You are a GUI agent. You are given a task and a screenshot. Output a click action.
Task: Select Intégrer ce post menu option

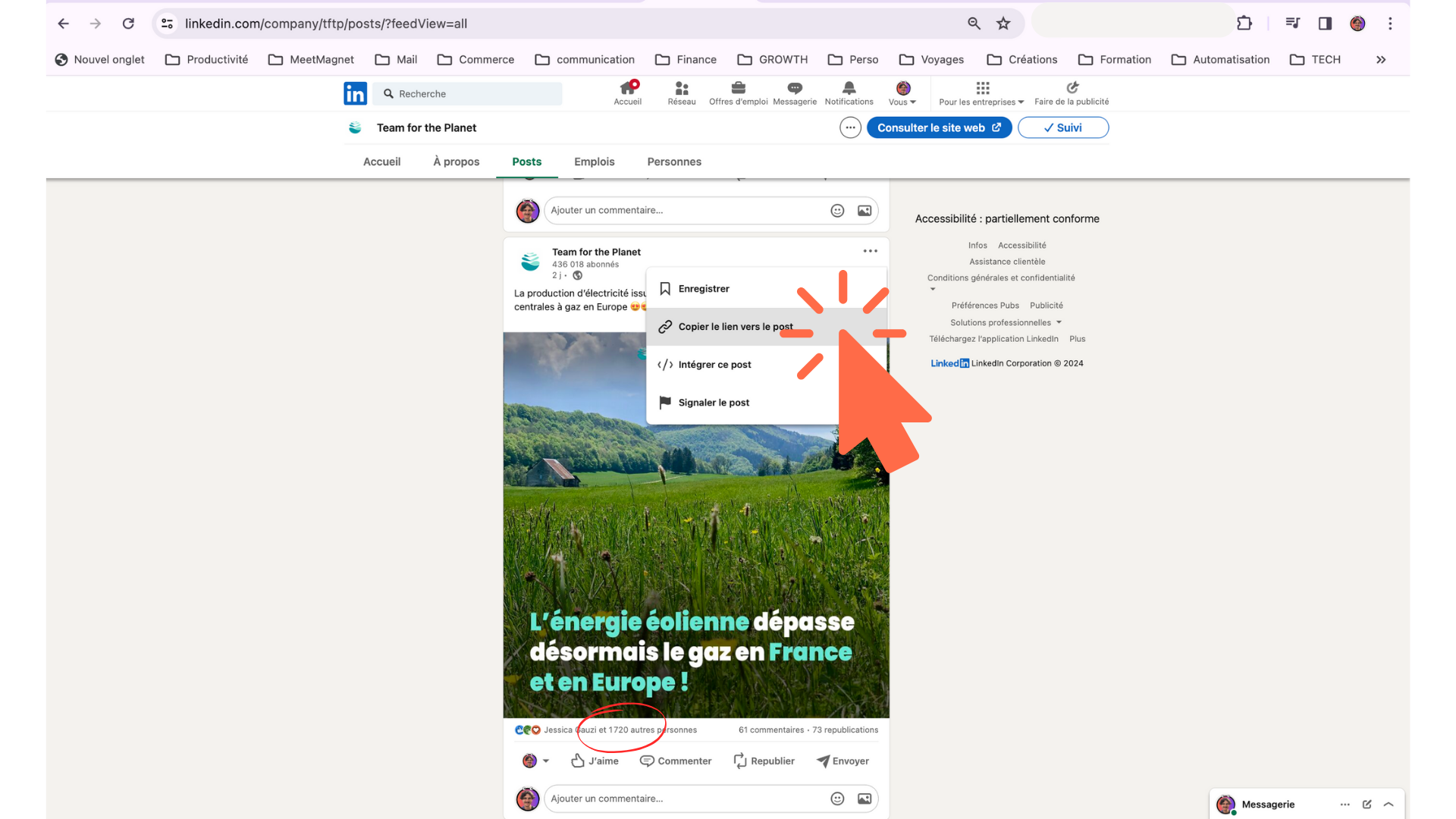click(x=714, y=364)
